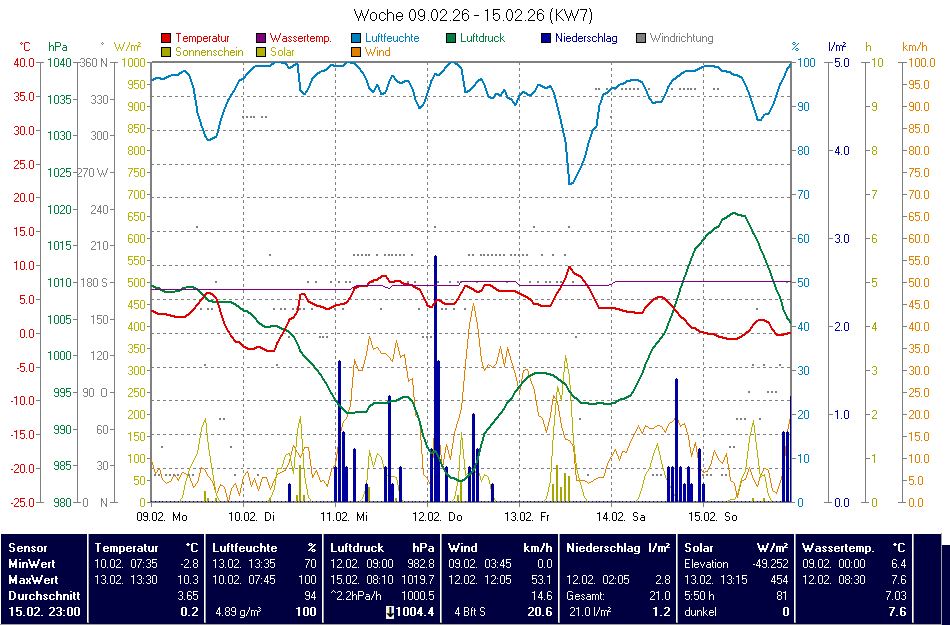This screenshot has width=950, height=625.
Task: Click the Niederschlag table header
Action: 603,548
